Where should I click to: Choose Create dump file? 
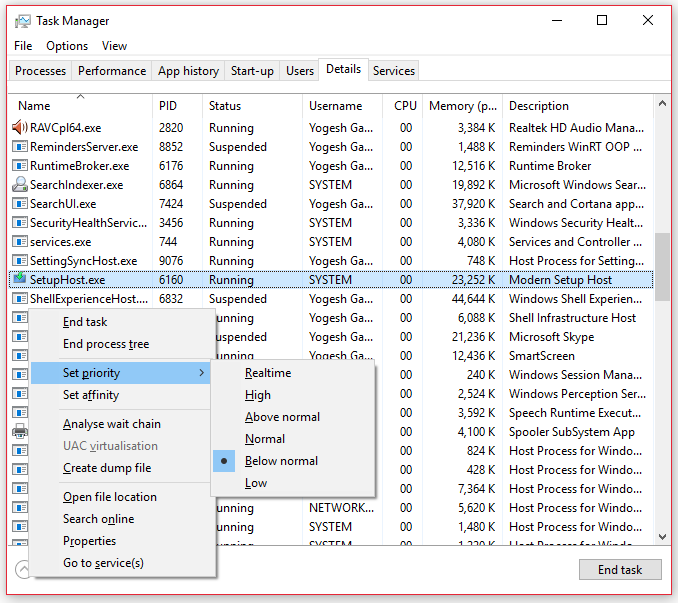click(x=107, y=468)
